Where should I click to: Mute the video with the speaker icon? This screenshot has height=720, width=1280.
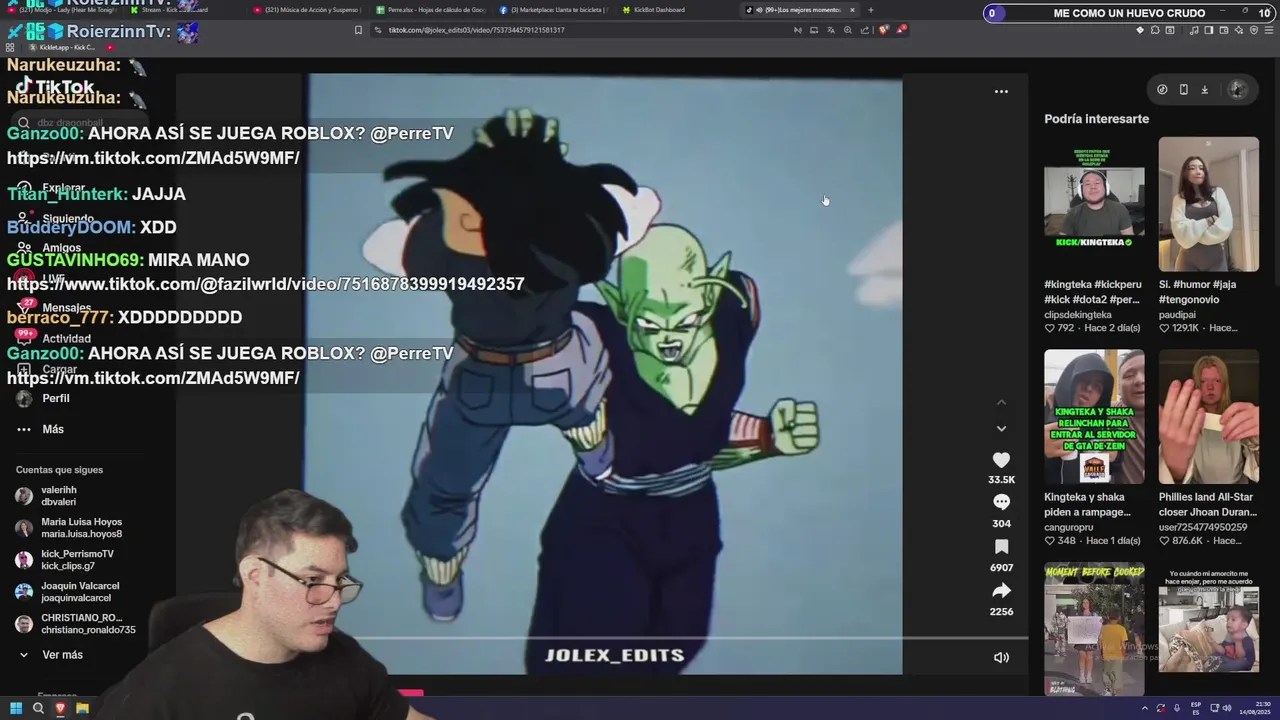coord(1001,657)
